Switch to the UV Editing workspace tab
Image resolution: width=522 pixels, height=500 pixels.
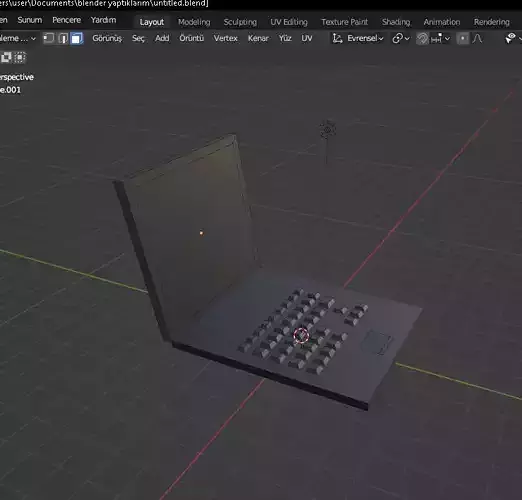pos(289,22)
